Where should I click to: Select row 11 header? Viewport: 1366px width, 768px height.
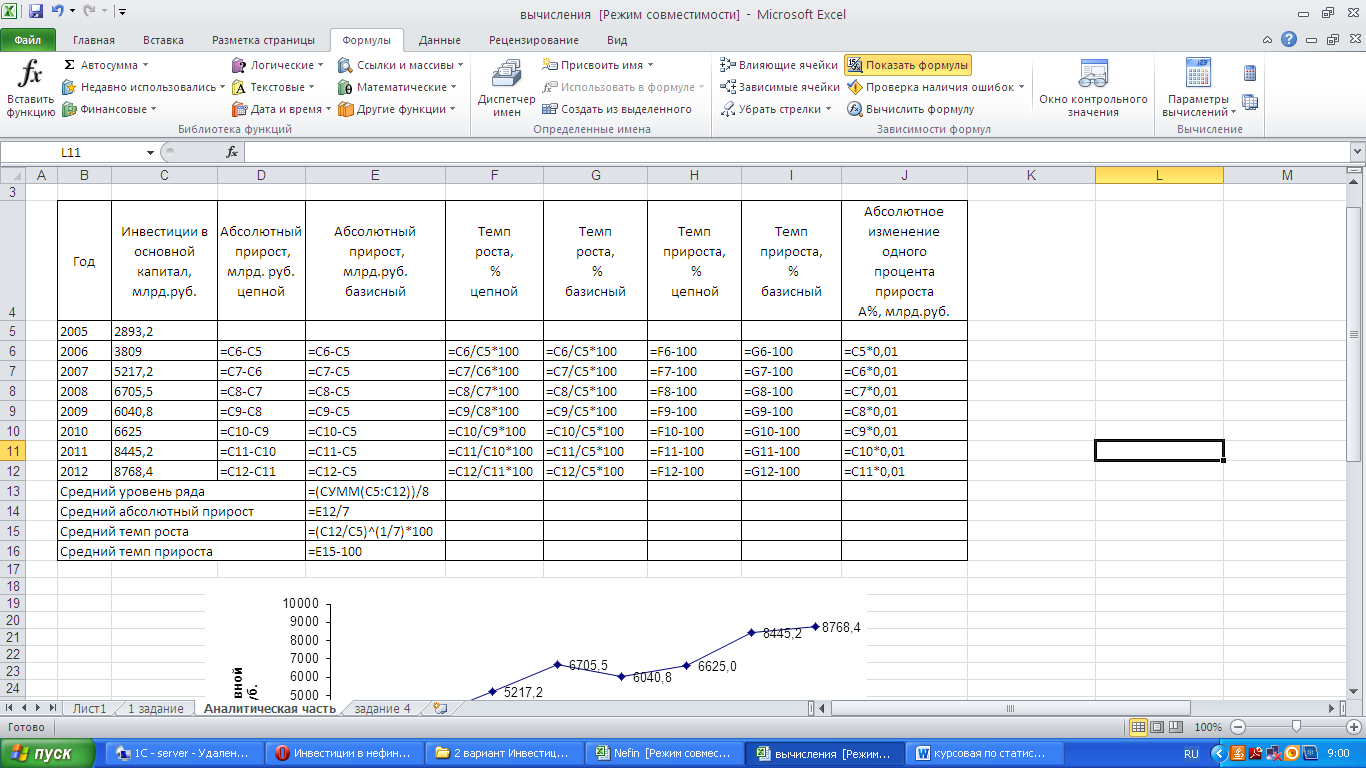[x=14, y=451]
